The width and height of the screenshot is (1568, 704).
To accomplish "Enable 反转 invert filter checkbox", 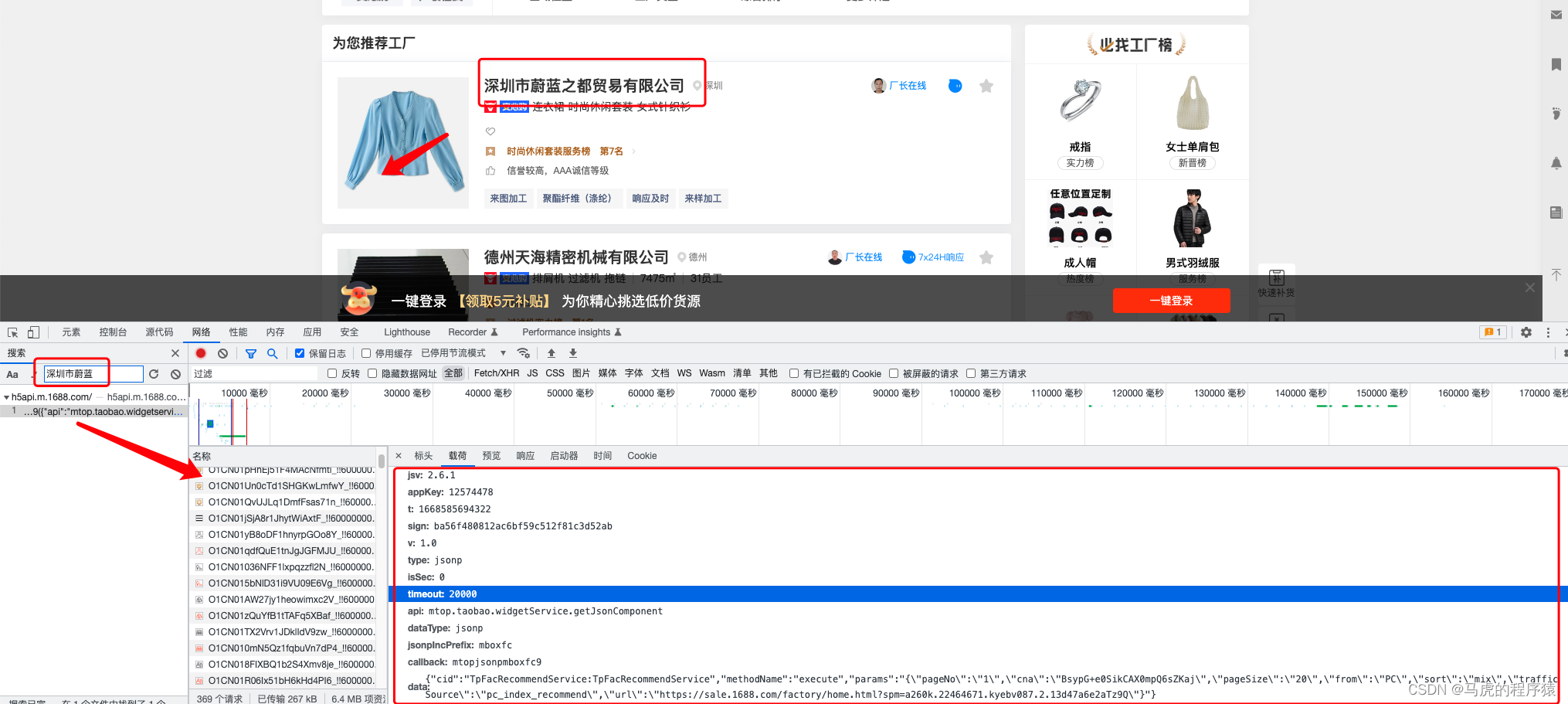I will (x=332, y=373).
